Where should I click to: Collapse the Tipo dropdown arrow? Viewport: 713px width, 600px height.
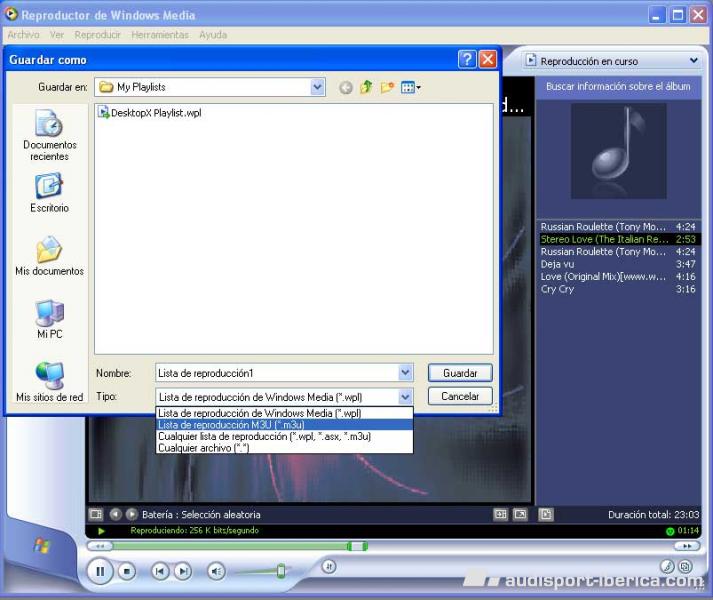(405, 397)
